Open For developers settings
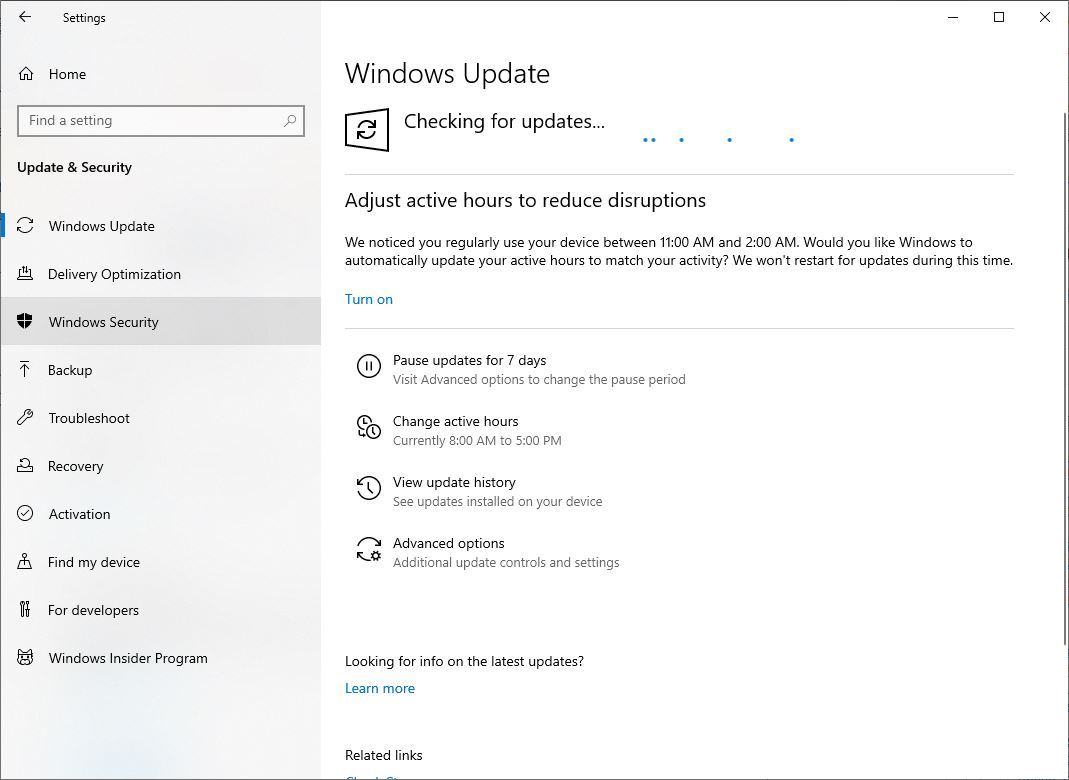 [x=161, y=610]
